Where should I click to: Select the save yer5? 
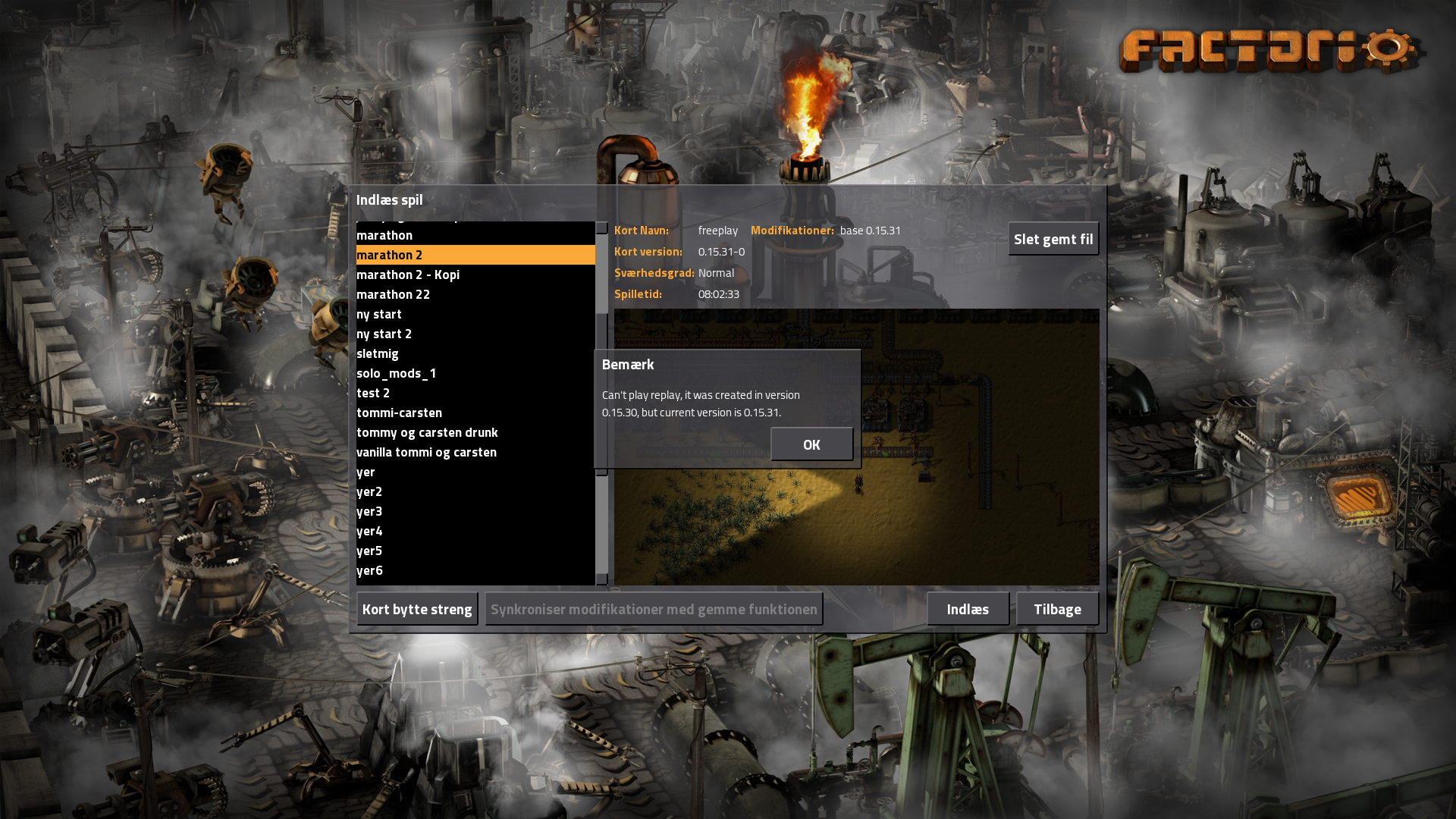click(475, 551)
